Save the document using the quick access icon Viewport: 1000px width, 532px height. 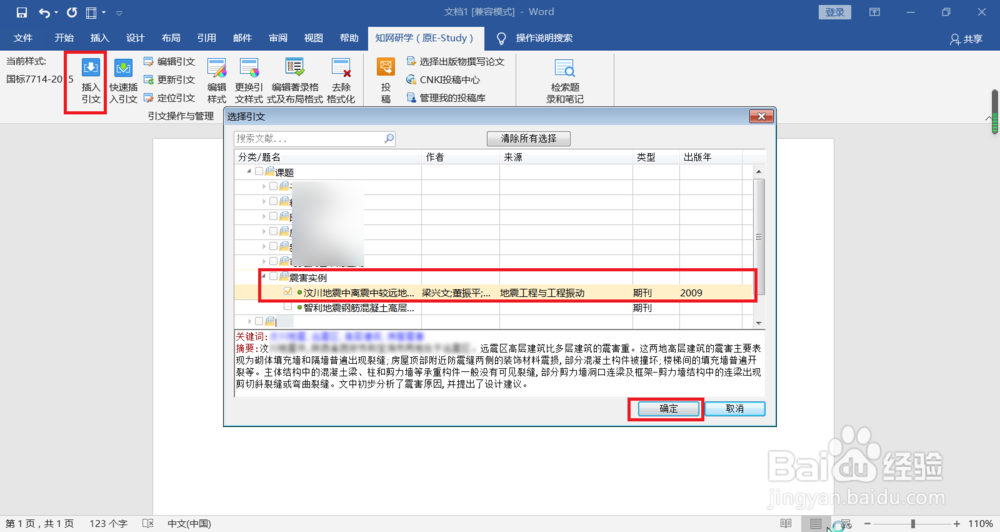click(21, 12)
